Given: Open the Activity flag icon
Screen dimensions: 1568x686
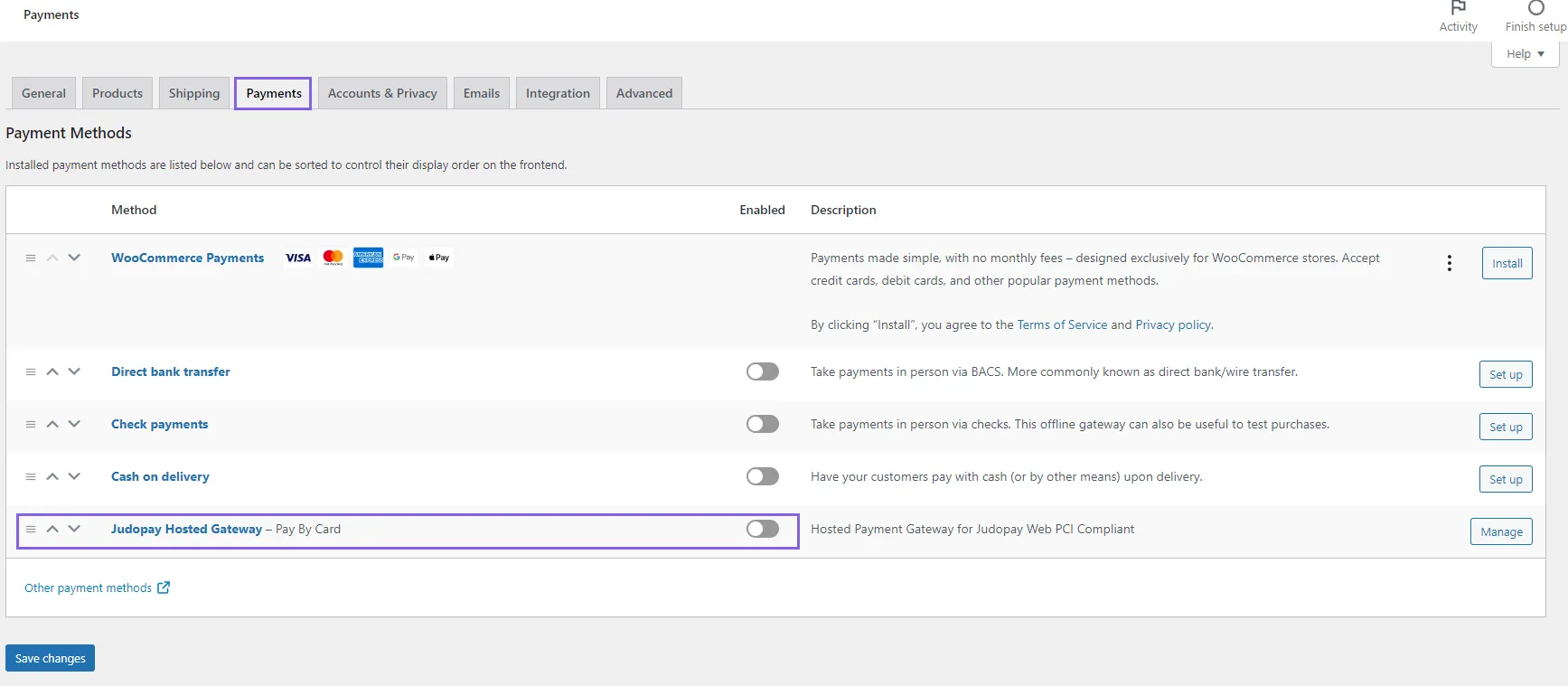Looking at the screenshot, I should pyautogui.click(x=1458, y=7).
